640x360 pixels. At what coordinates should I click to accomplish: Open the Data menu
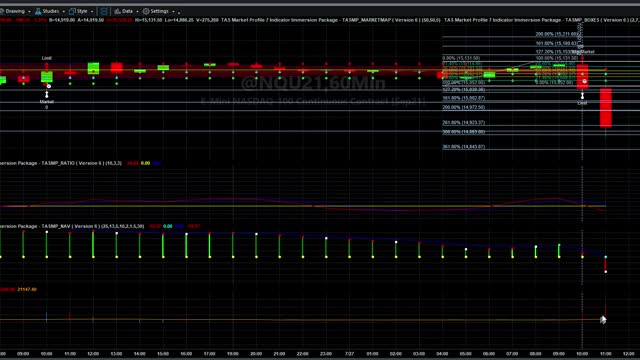click(x=126, y=11)
